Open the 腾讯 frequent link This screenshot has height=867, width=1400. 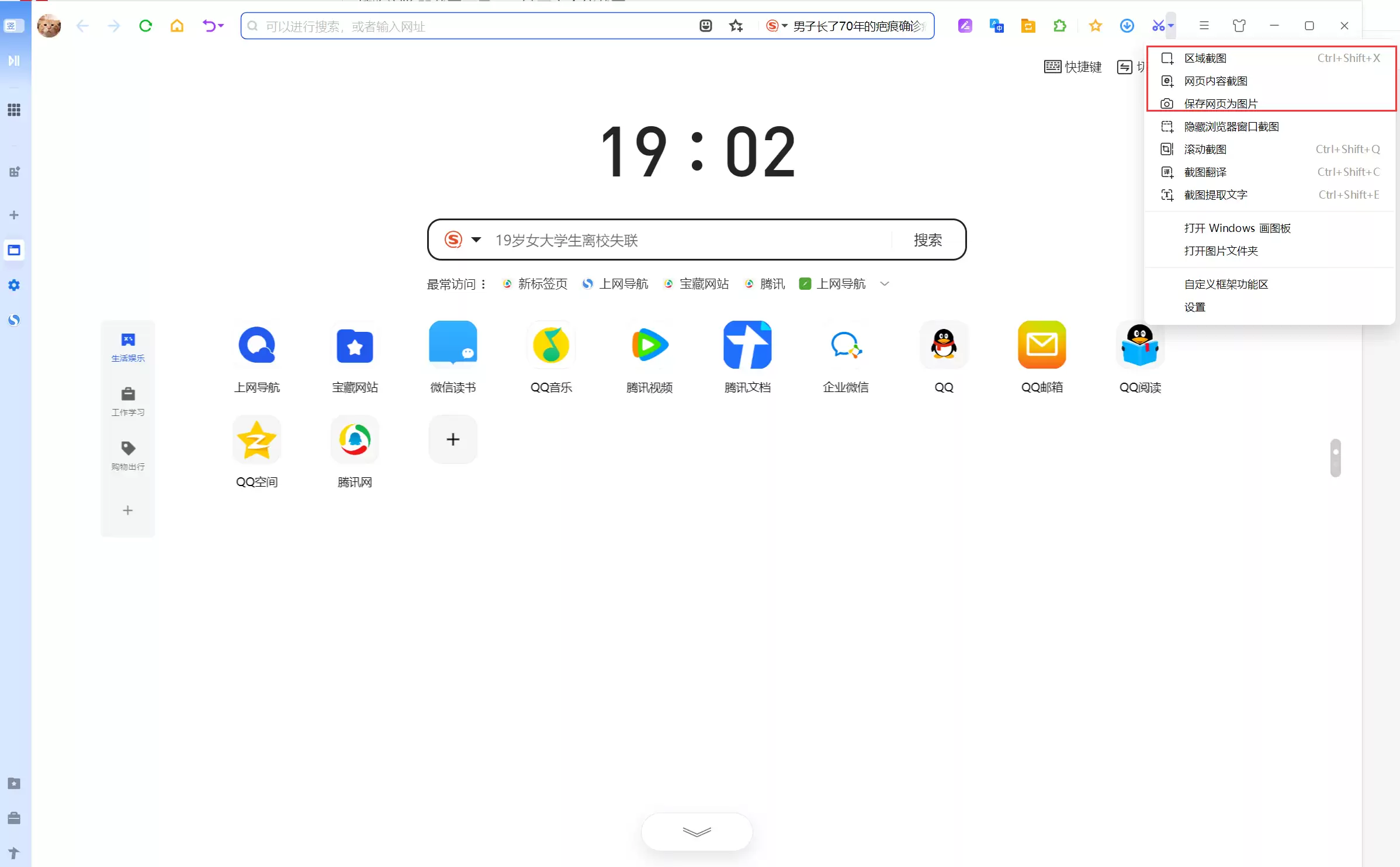coord(764,284)
